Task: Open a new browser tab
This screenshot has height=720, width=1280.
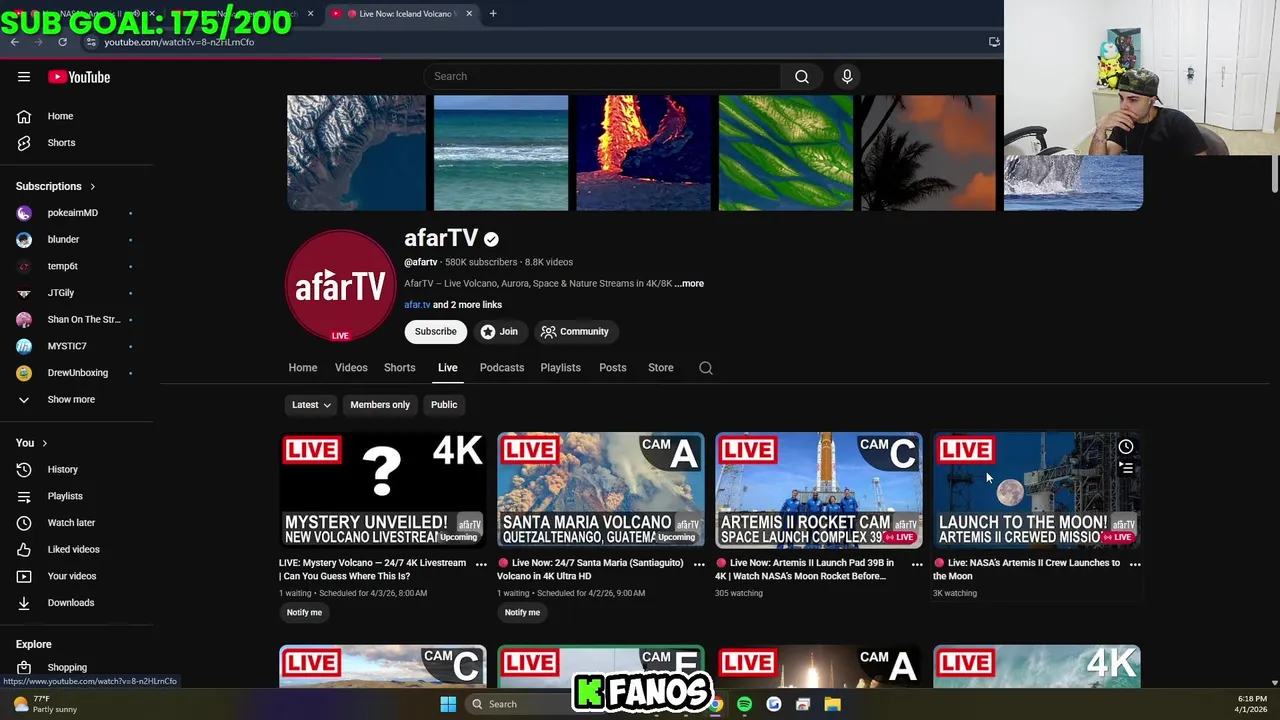Action: click(x=493, y=14)
